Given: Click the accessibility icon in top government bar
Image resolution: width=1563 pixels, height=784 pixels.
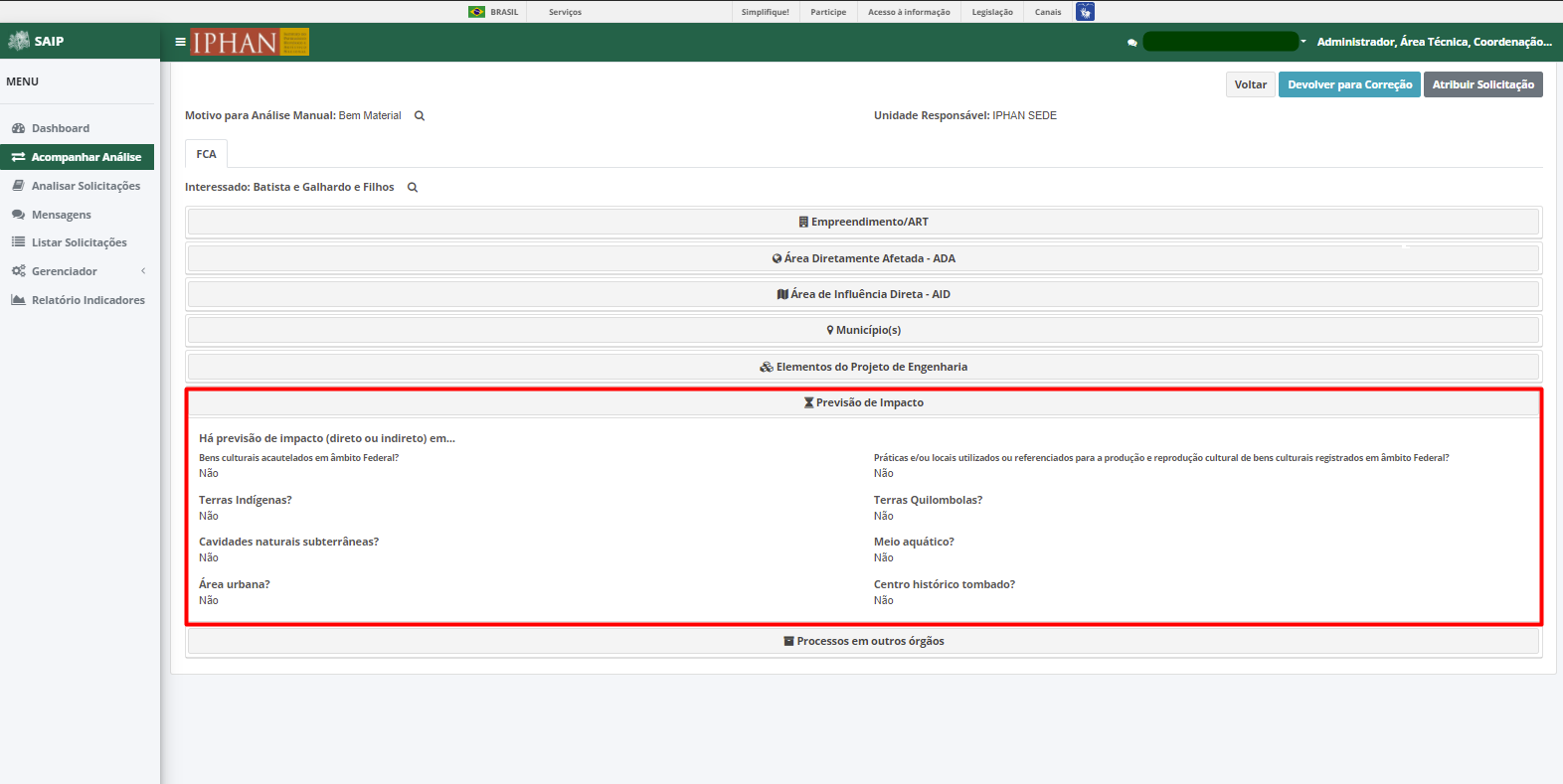Looking at the screenshot, I should coord(1085,12).
